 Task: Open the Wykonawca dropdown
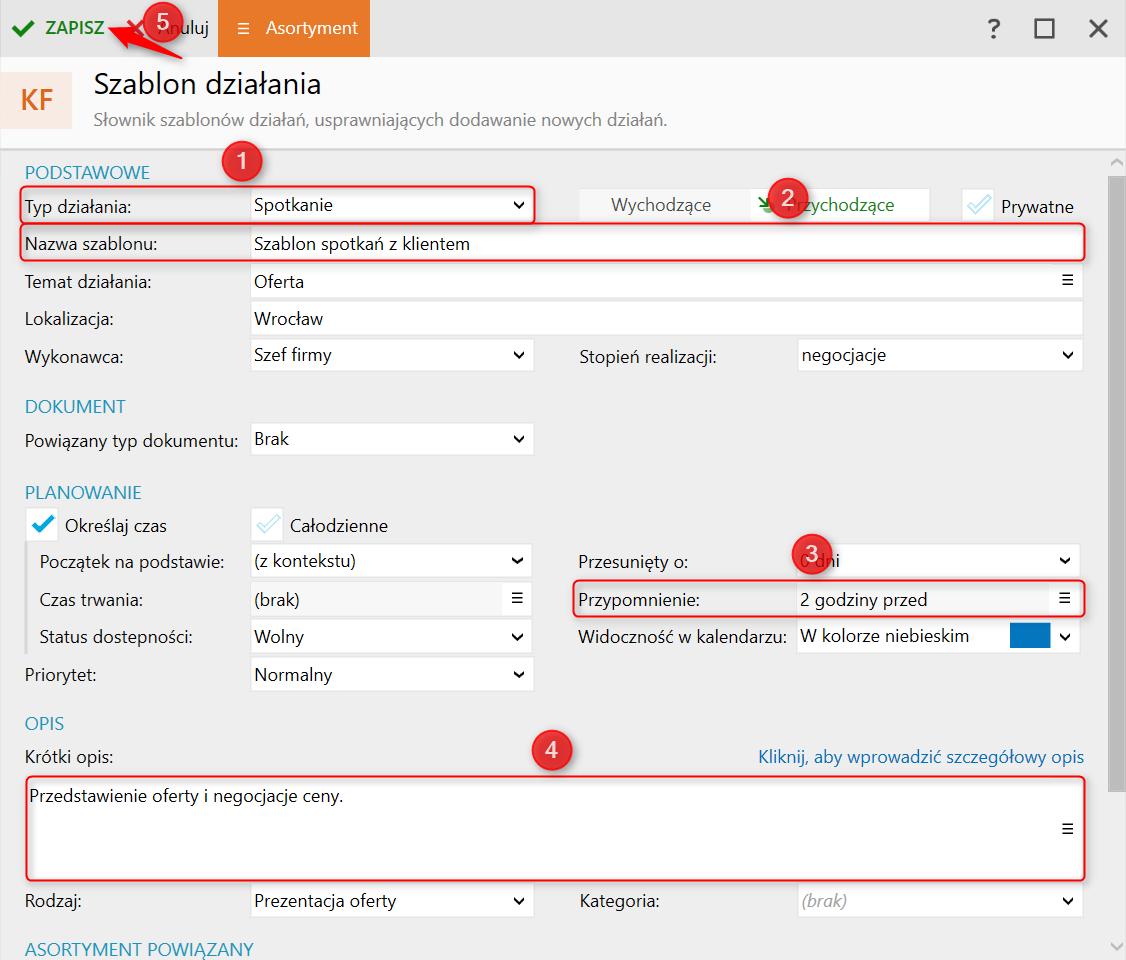pyautogui.click(x=392, y=355)
